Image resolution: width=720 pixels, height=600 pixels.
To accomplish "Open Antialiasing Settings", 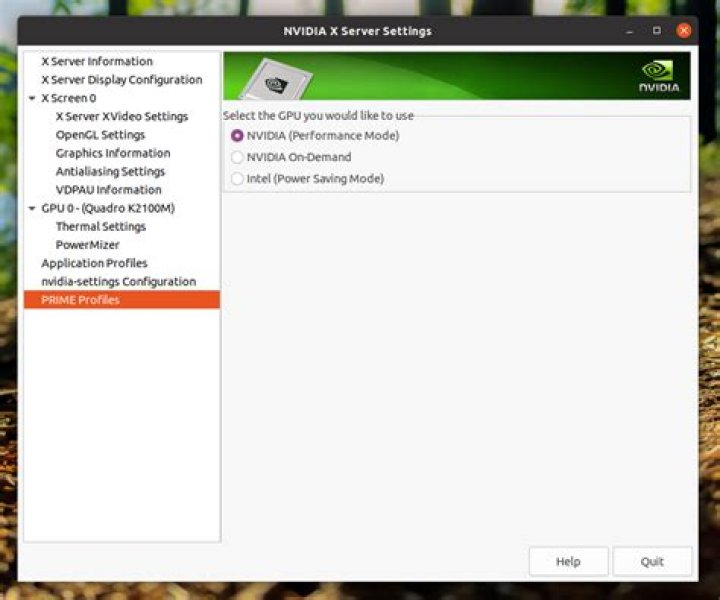I will [x=110, y=172].
